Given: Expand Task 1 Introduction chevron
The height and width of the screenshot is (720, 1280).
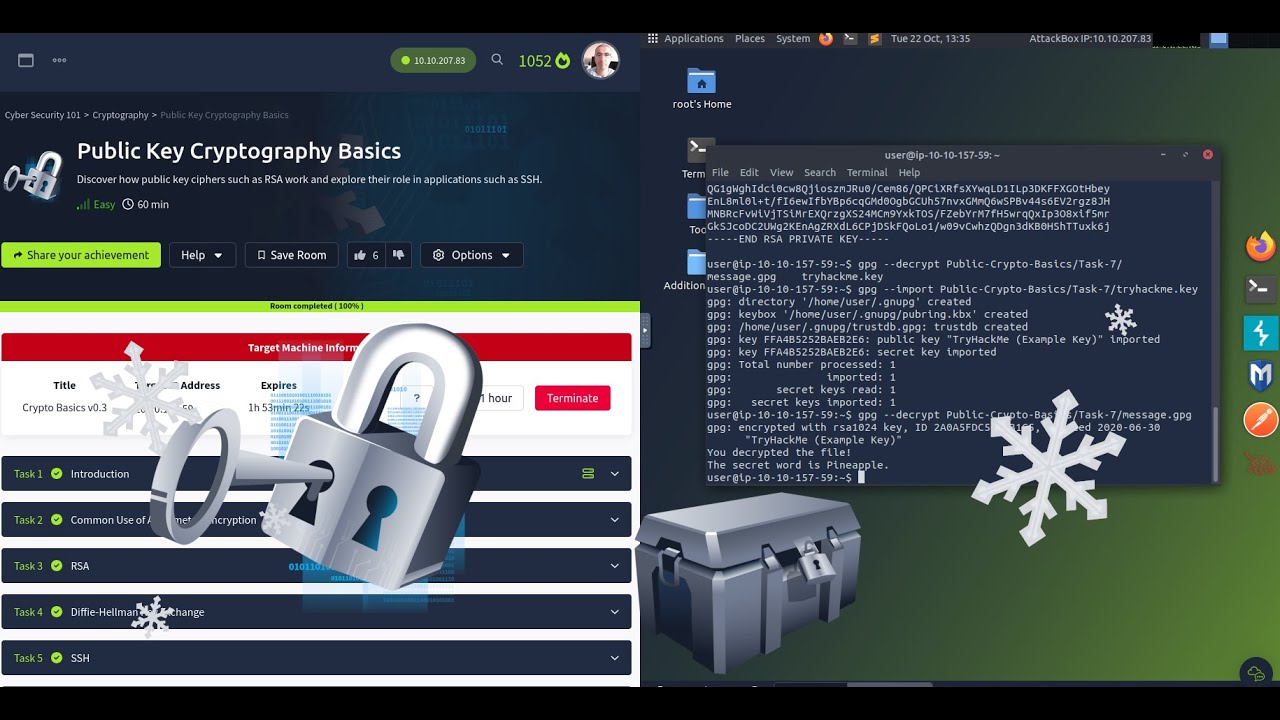Looking at the screenshot, I should coord(615,474).
